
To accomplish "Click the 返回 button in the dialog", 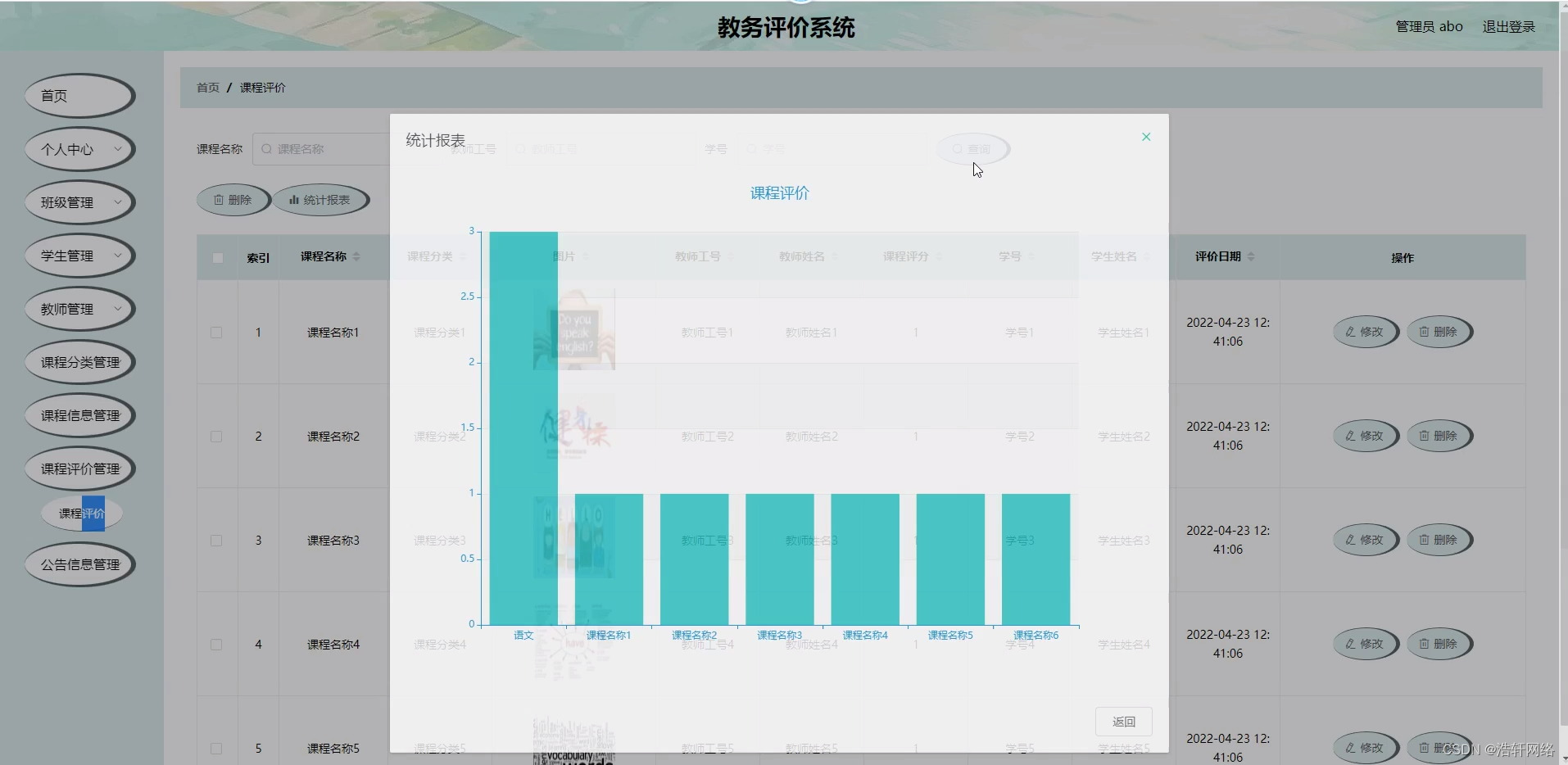I will point(1123,721).
